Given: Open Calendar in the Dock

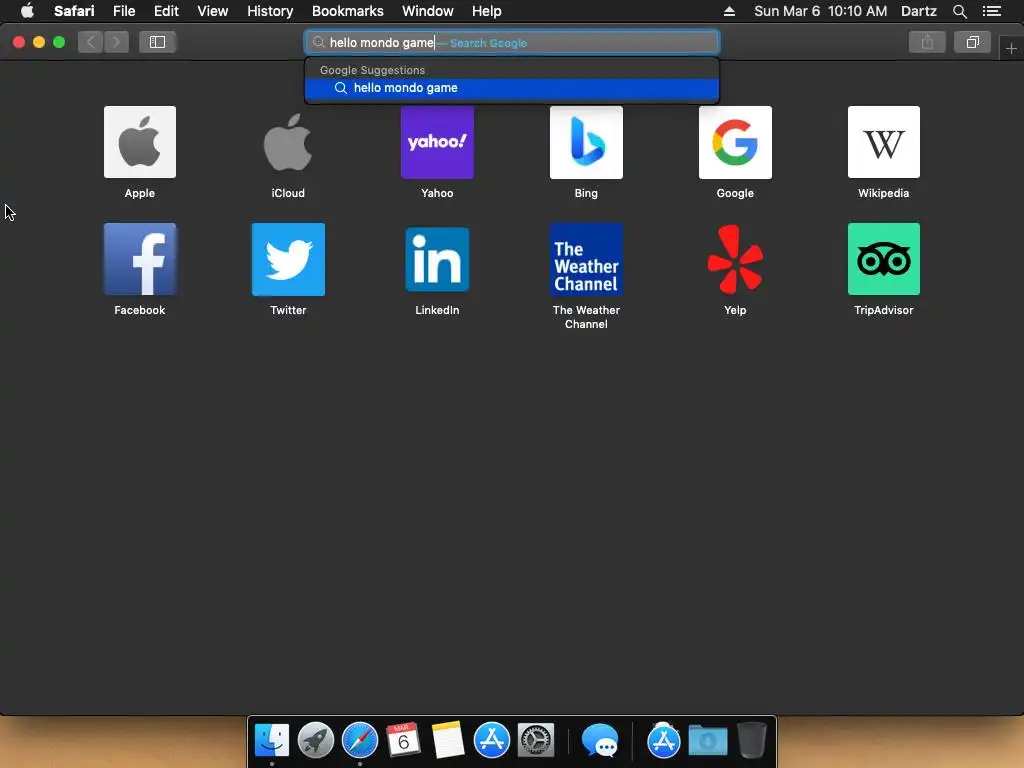Looking at the screenshot, I should pos(404,741).
